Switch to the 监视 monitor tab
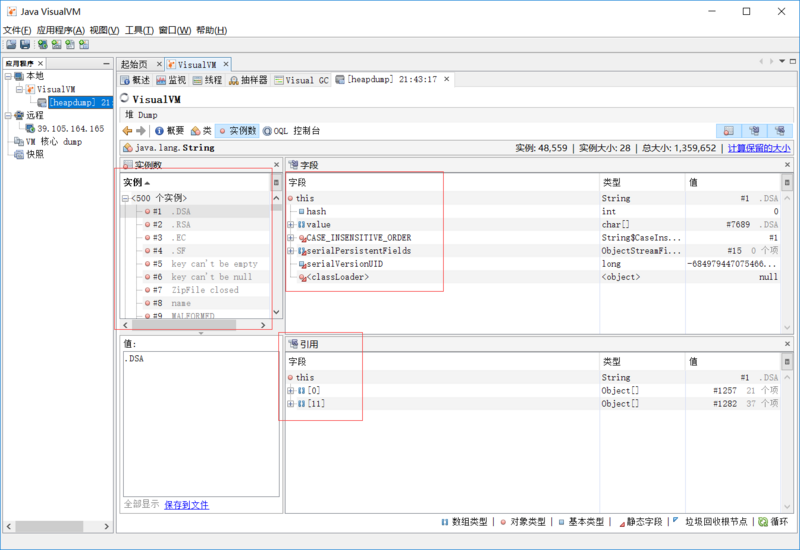Viewport: 800px width, 550px height. tap(171, 80)
